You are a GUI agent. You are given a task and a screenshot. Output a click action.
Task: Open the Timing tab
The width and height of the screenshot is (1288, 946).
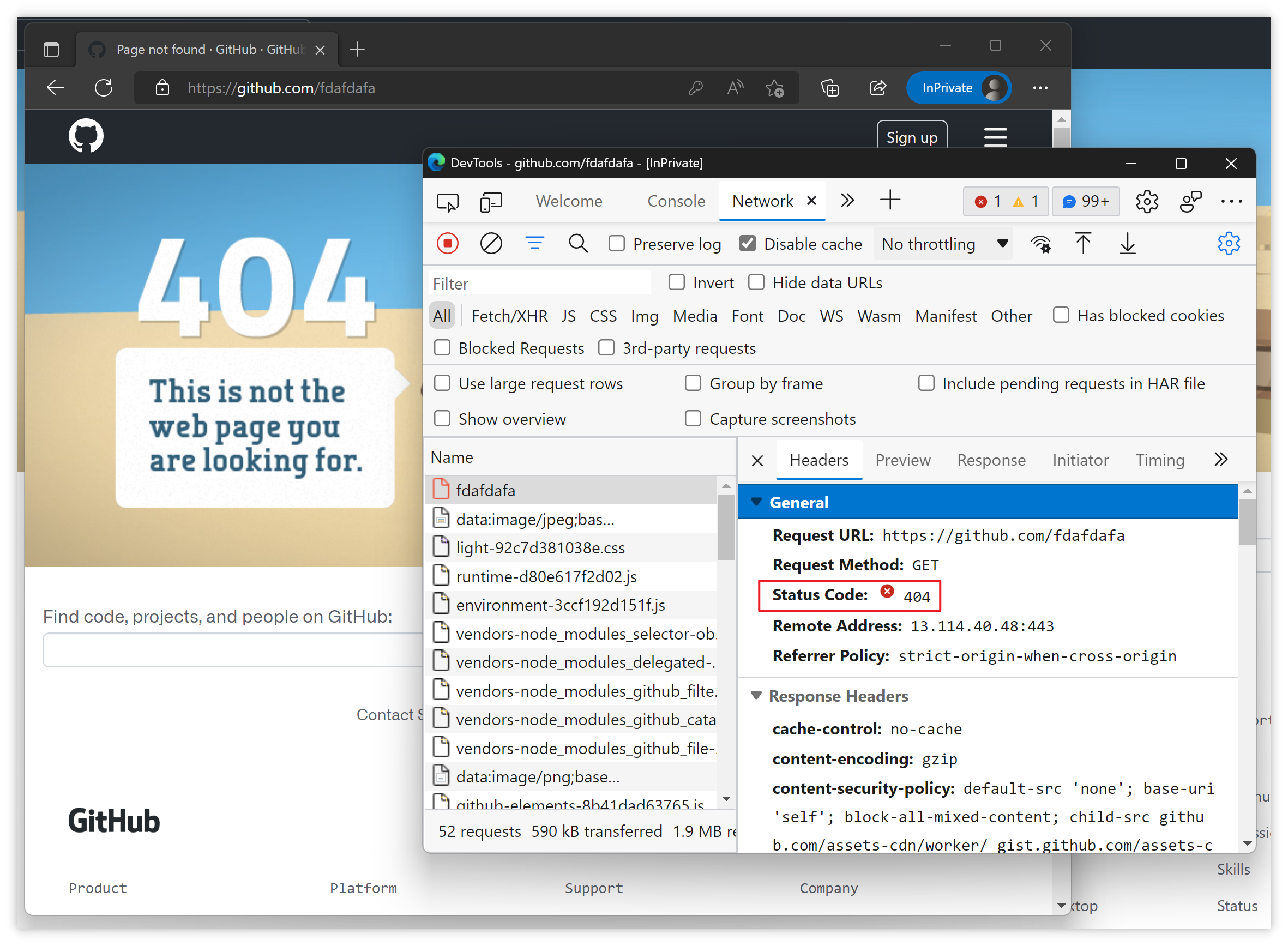coord(1160,460)
